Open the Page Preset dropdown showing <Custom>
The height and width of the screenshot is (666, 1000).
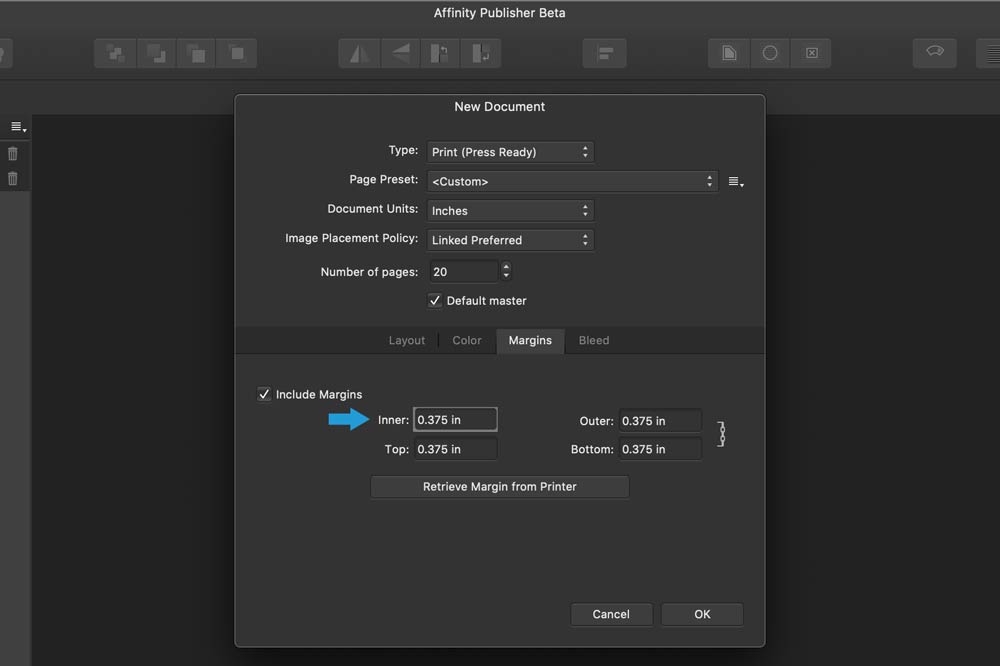pos(572,181)
